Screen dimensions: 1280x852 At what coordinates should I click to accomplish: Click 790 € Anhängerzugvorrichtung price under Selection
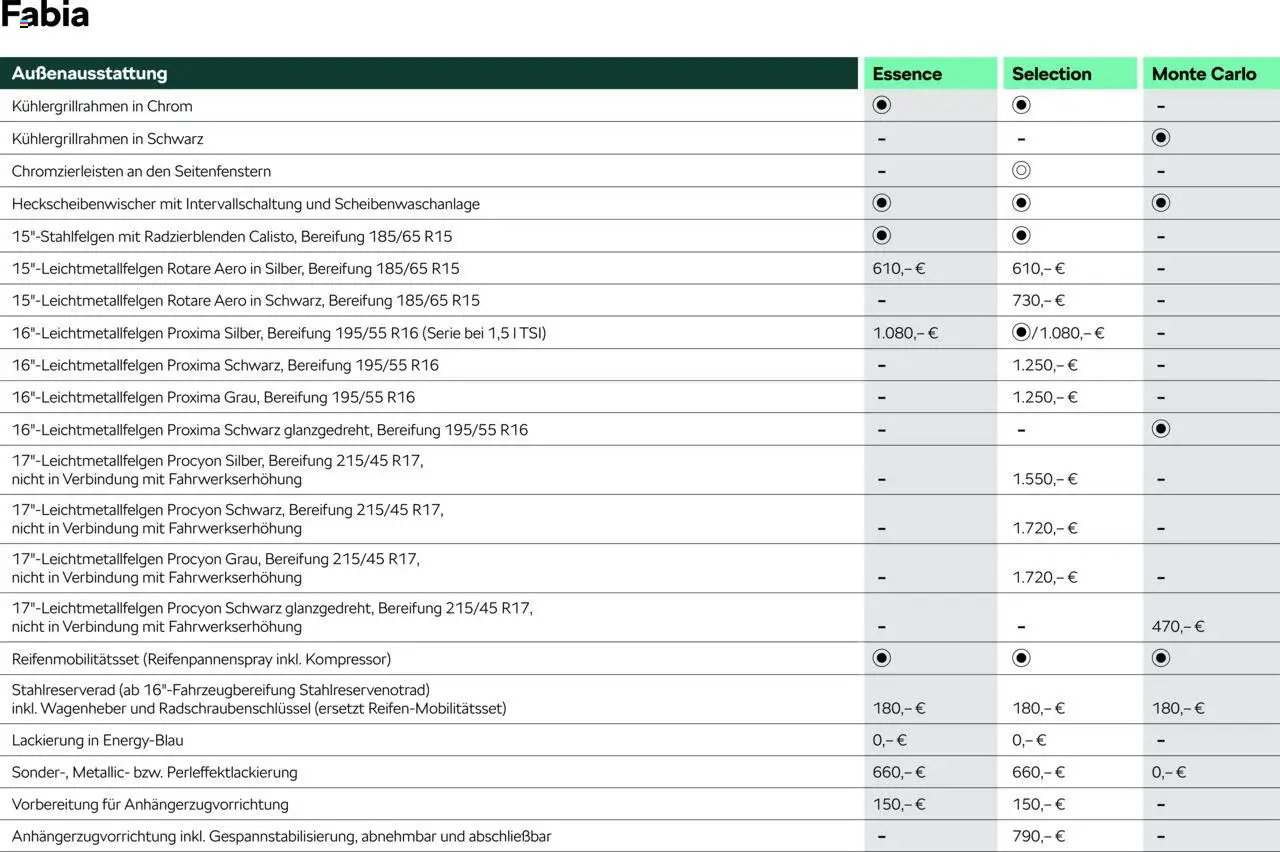1038,836
